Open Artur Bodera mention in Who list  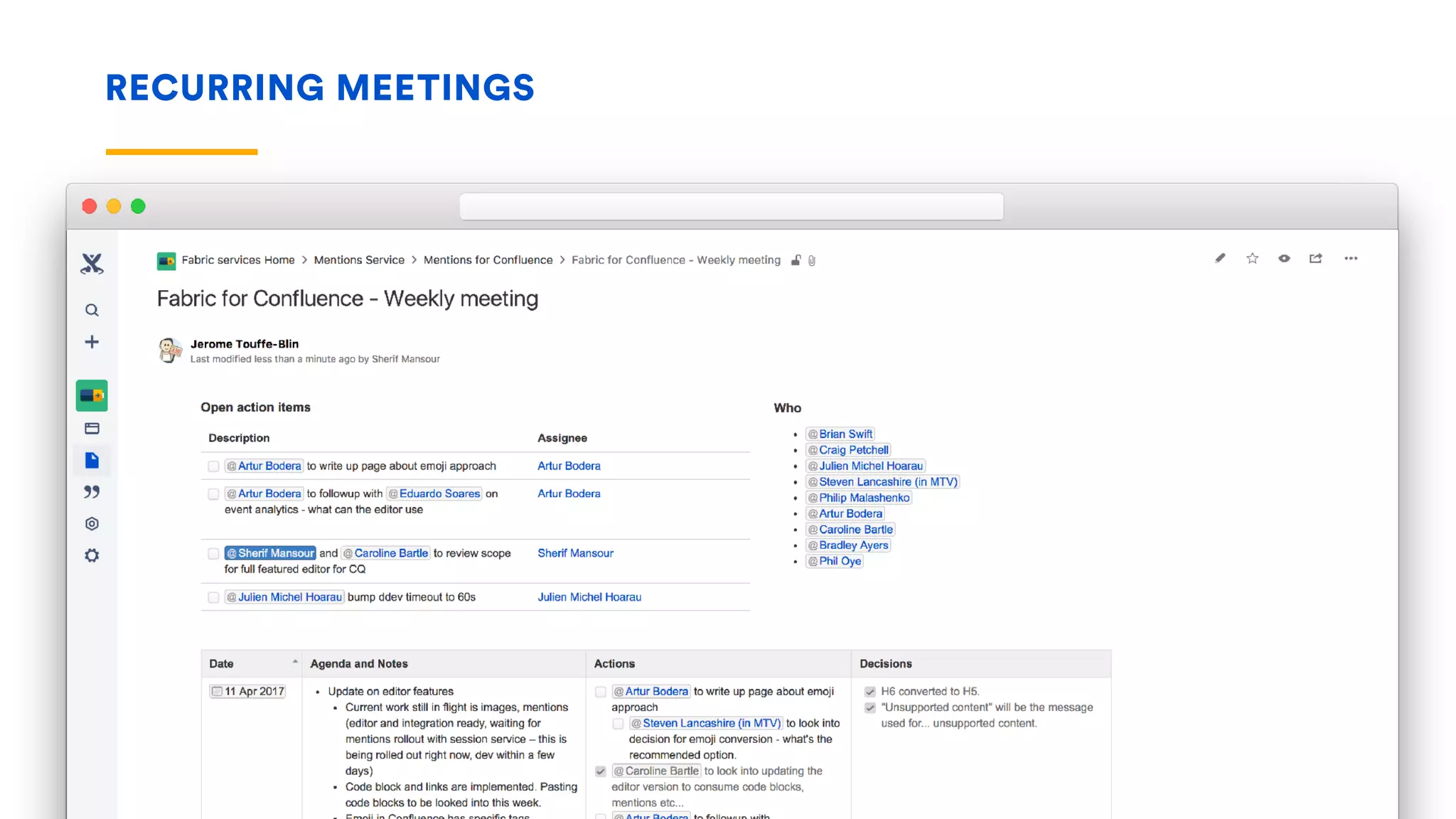coord(845,513)
